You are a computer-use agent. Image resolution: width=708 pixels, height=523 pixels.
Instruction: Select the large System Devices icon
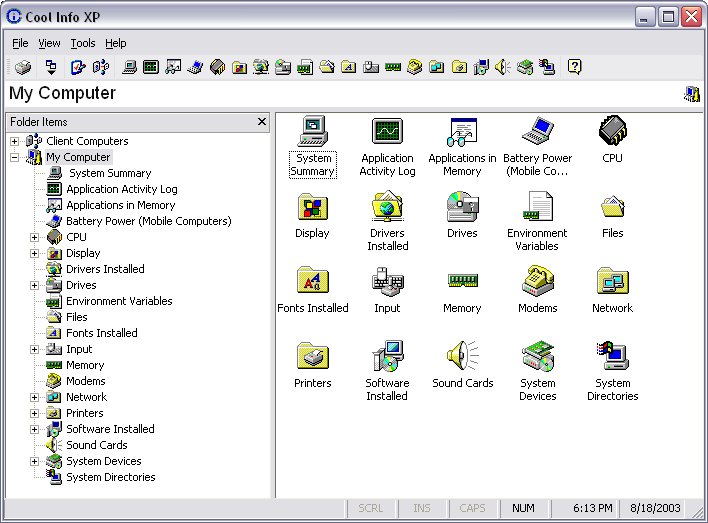(x=537, y=356)
